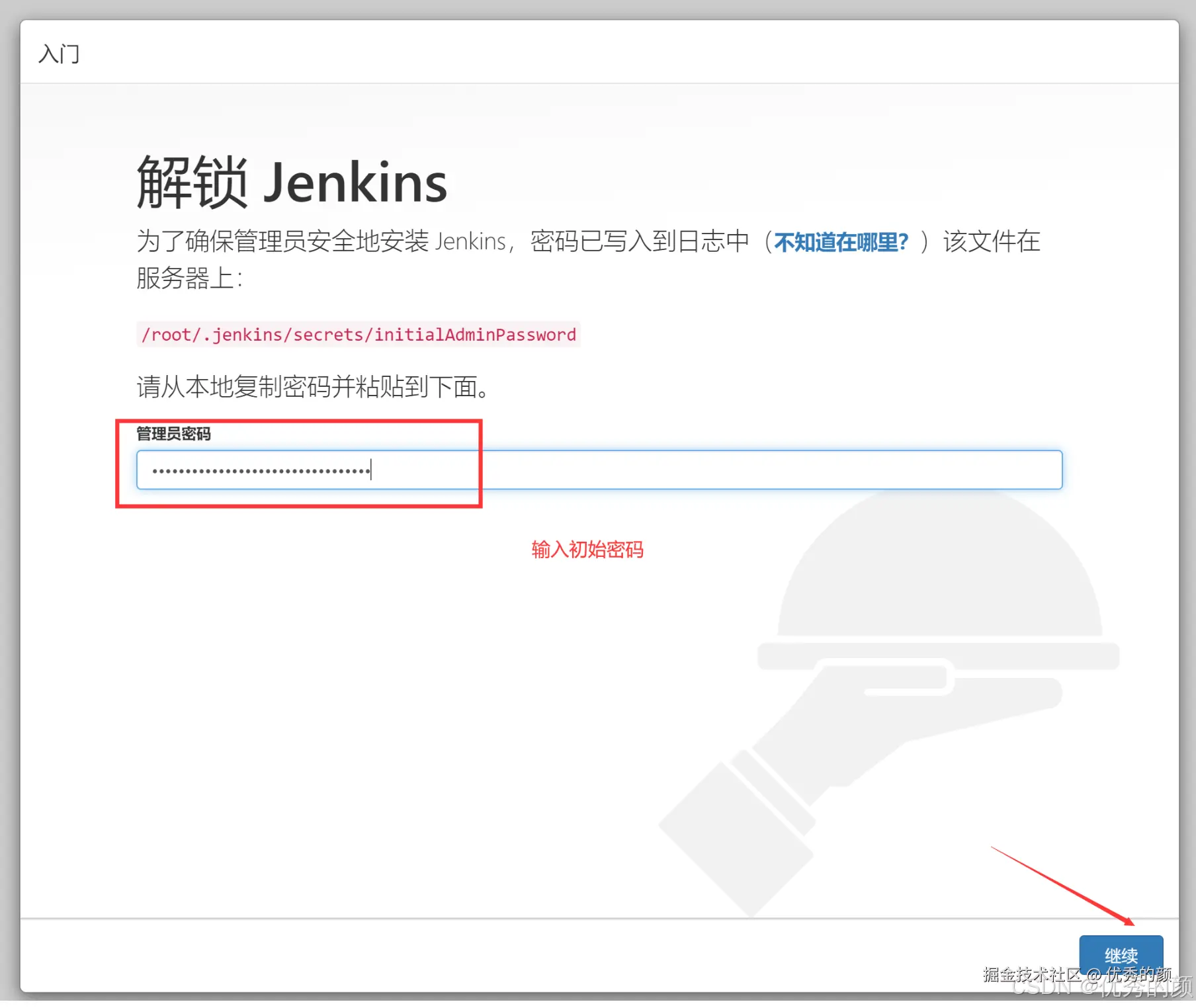Select the 管理员密码 field label
Viewport: 1196px width, 1008px height.
[x=173, y=435]
